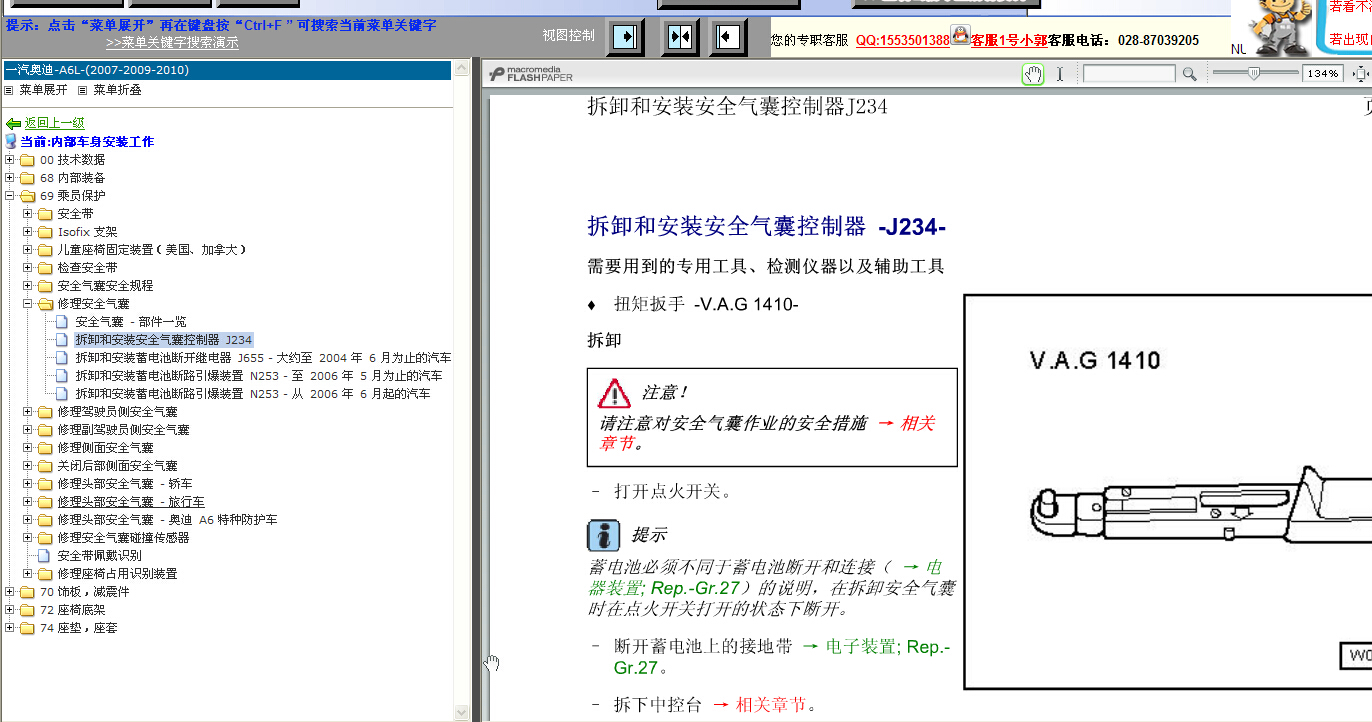Click the center-split view control button
The width and height of the screenshot is (1372, 722).
click(680, 38)
